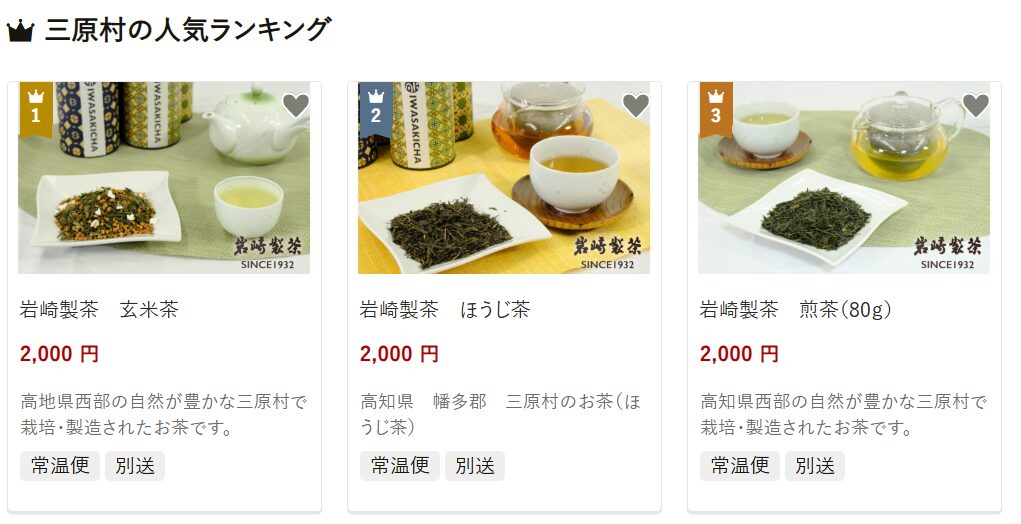Click the 三原村の人気ランキング heading
The width and height of the screenshot is (1021, 524).
click(x=188, y=31)
